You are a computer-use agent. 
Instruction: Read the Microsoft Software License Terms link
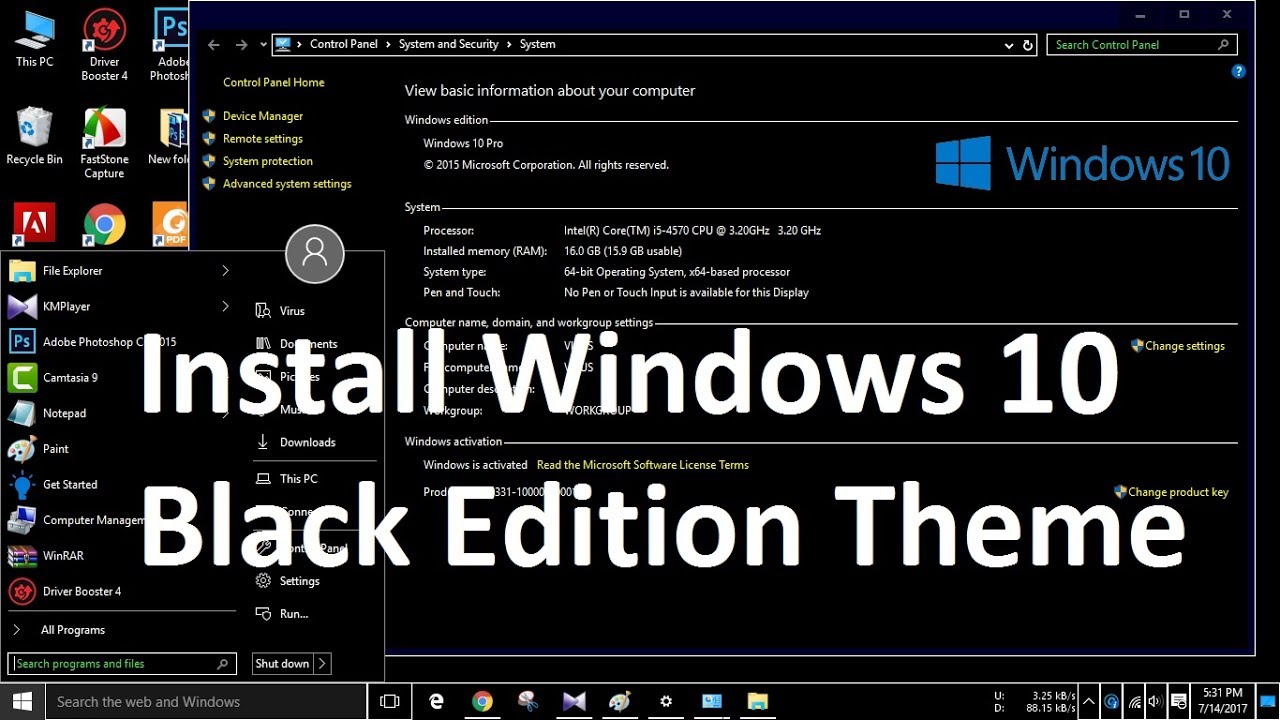pyautogui.click(x=643, y=465)
